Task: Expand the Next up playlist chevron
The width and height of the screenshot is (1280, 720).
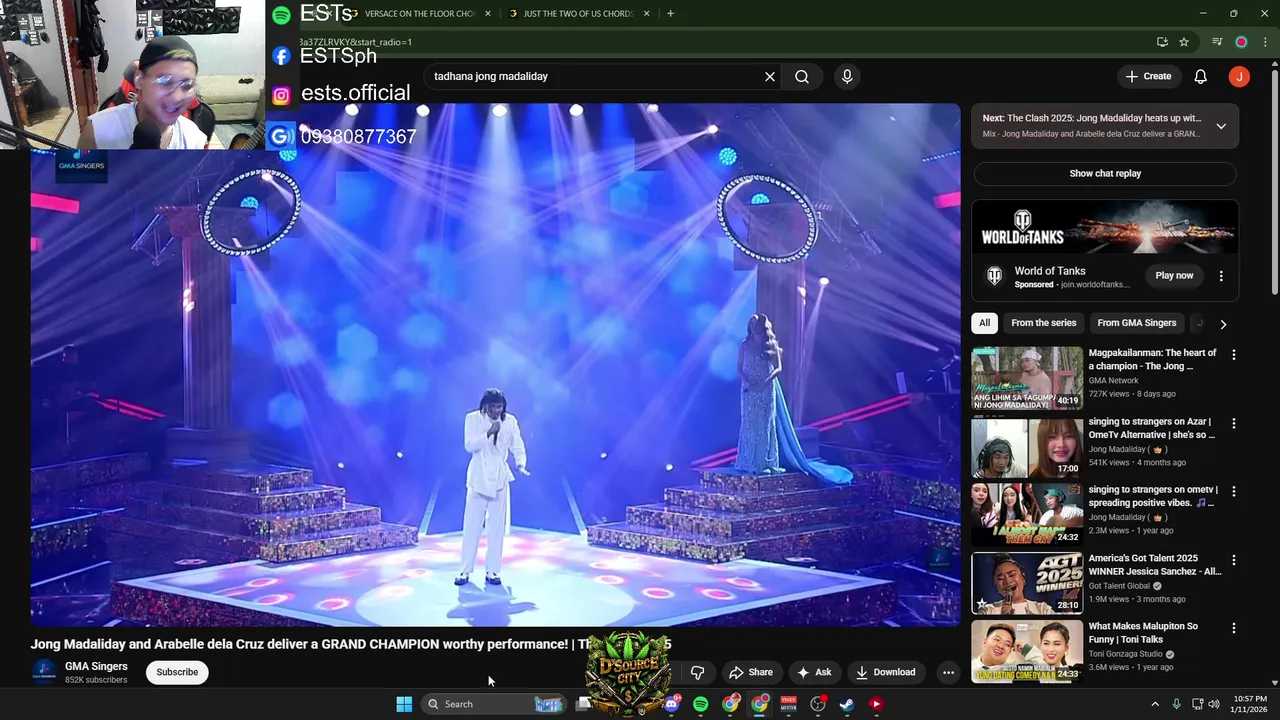Action: click(x=1221, y=126)
